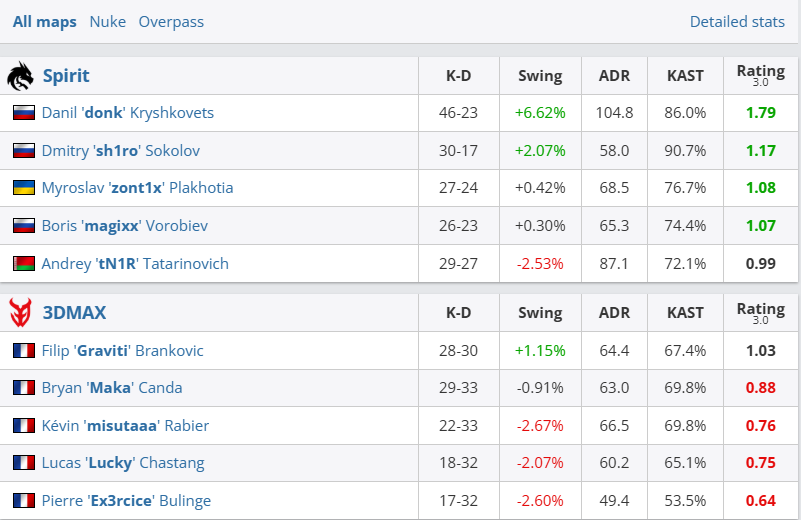The width and height of the screenshot is (801, 520).
Task: Click the French flag beside Graviti
Action: [x=24, y=351]
